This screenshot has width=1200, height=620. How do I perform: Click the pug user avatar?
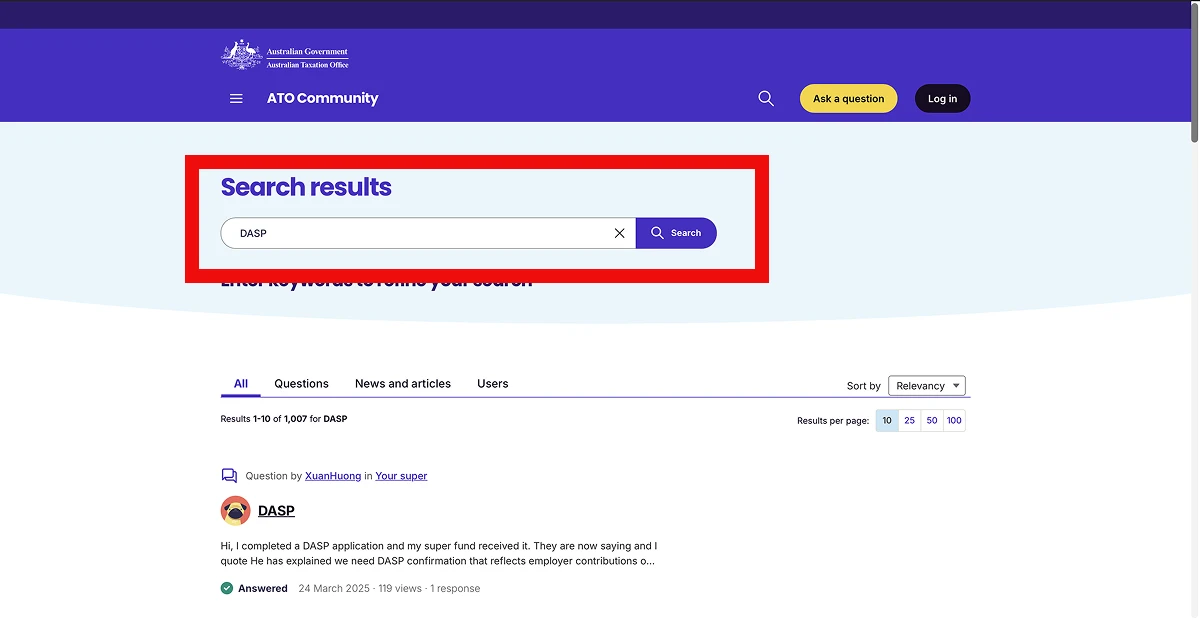(235, 511)
